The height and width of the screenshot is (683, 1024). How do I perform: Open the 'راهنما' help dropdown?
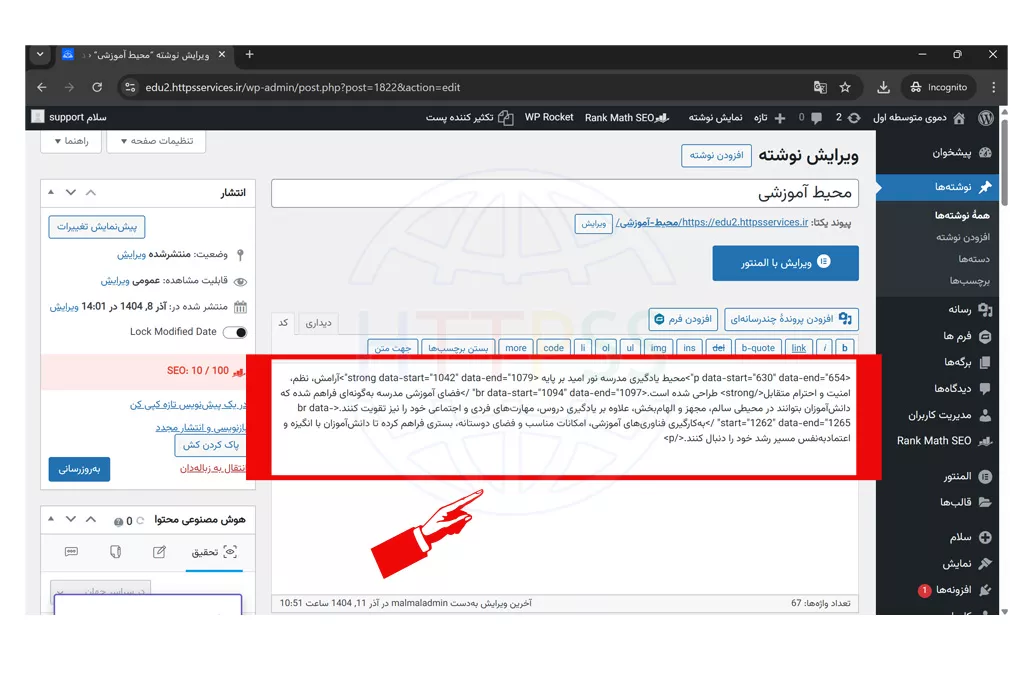70,141
